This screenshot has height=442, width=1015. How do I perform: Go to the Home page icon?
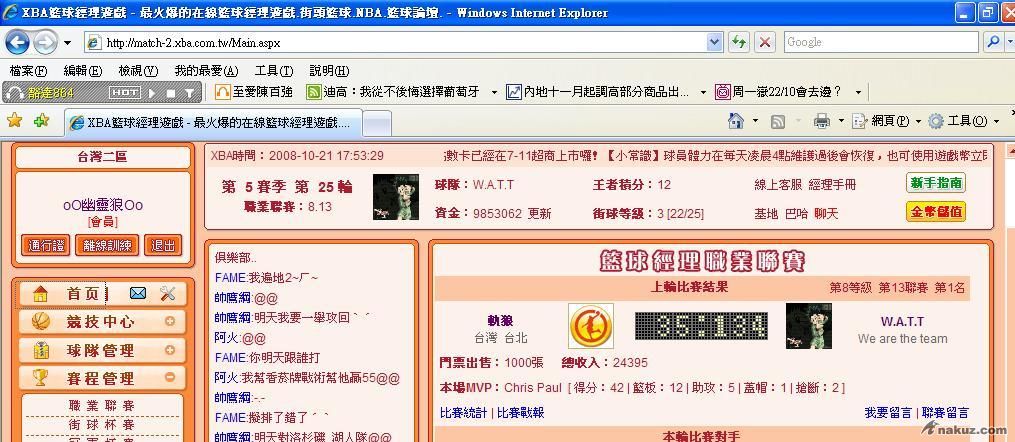point(735,121)
